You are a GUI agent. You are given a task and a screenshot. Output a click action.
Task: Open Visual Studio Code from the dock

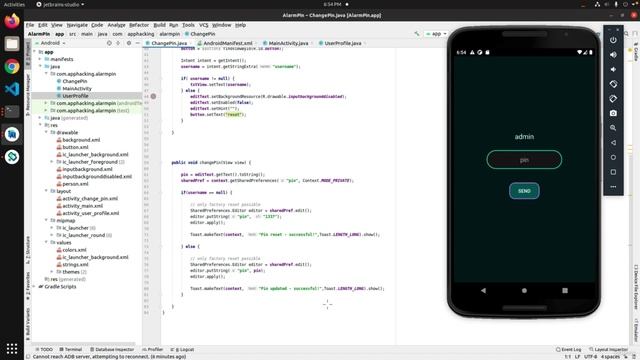pos(12,89)
